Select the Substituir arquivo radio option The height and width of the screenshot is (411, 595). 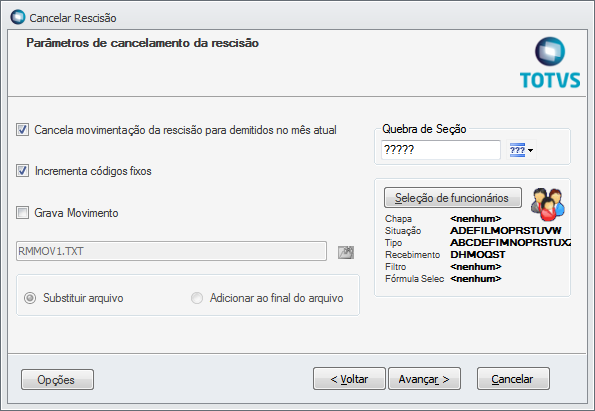[30, 298]
